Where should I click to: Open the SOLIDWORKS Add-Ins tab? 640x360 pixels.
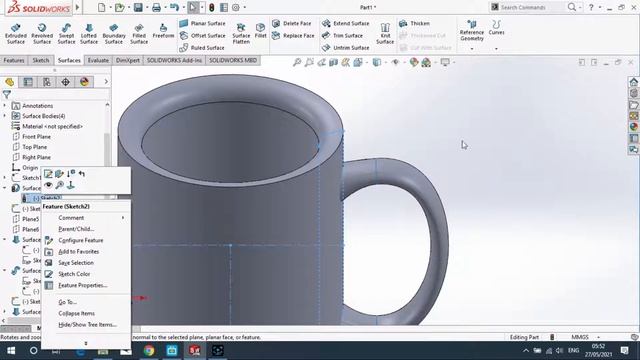(x=174, y=60)
